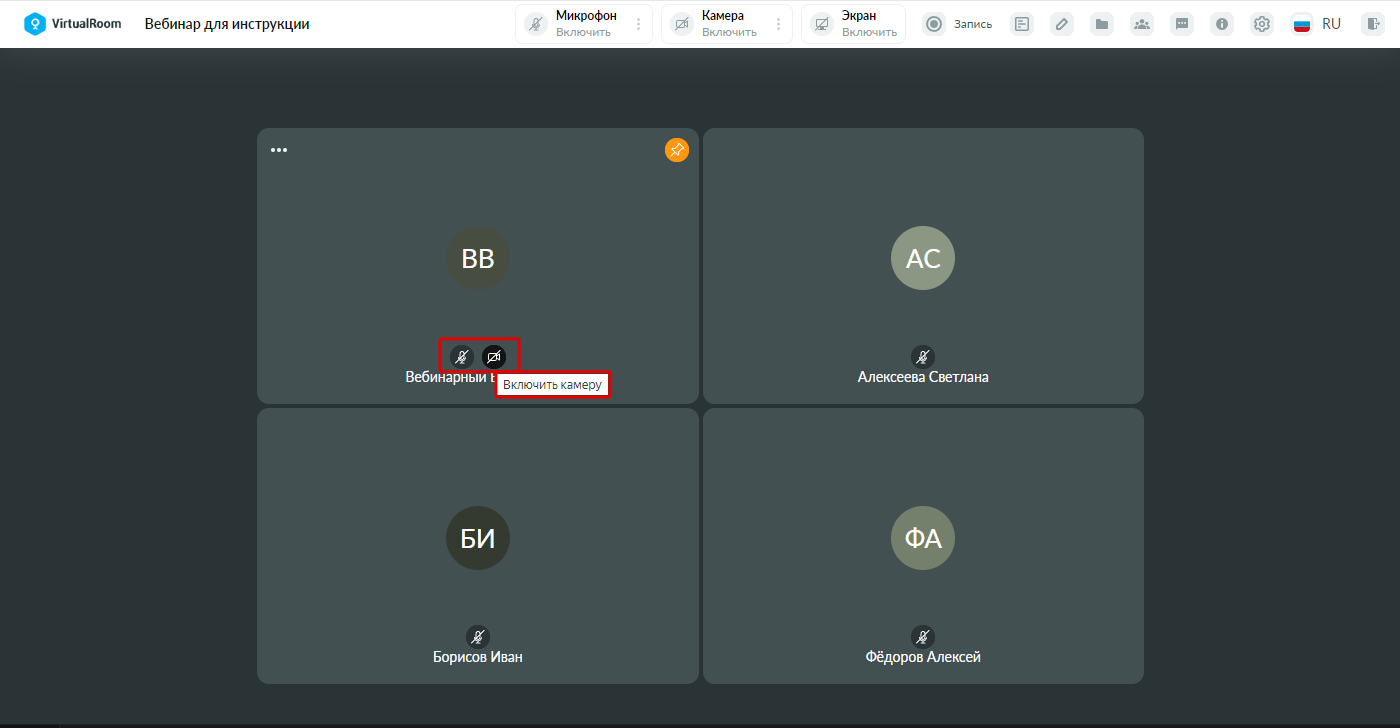
Task: Open three-dot menu on ВВ tile
Action: [x=279, y=150]
